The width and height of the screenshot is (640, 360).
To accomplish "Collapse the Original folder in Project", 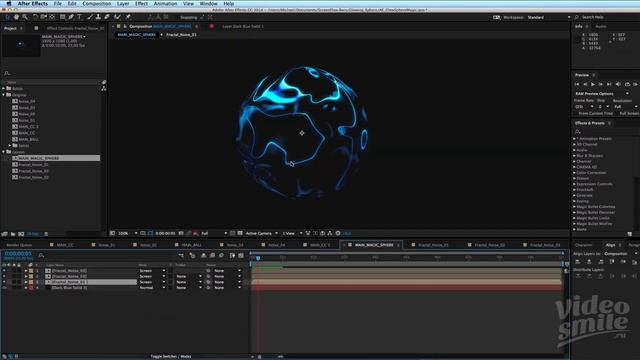I will (x=4, y=95).
